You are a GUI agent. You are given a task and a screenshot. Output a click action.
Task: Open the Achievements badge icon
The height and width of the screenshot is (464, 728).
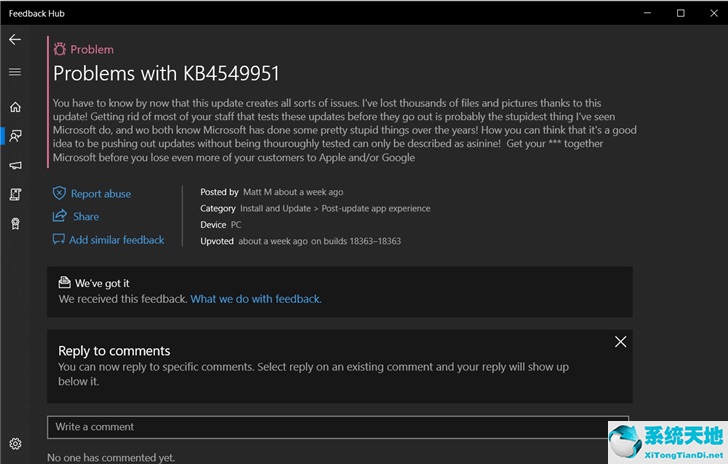point(15,224)
